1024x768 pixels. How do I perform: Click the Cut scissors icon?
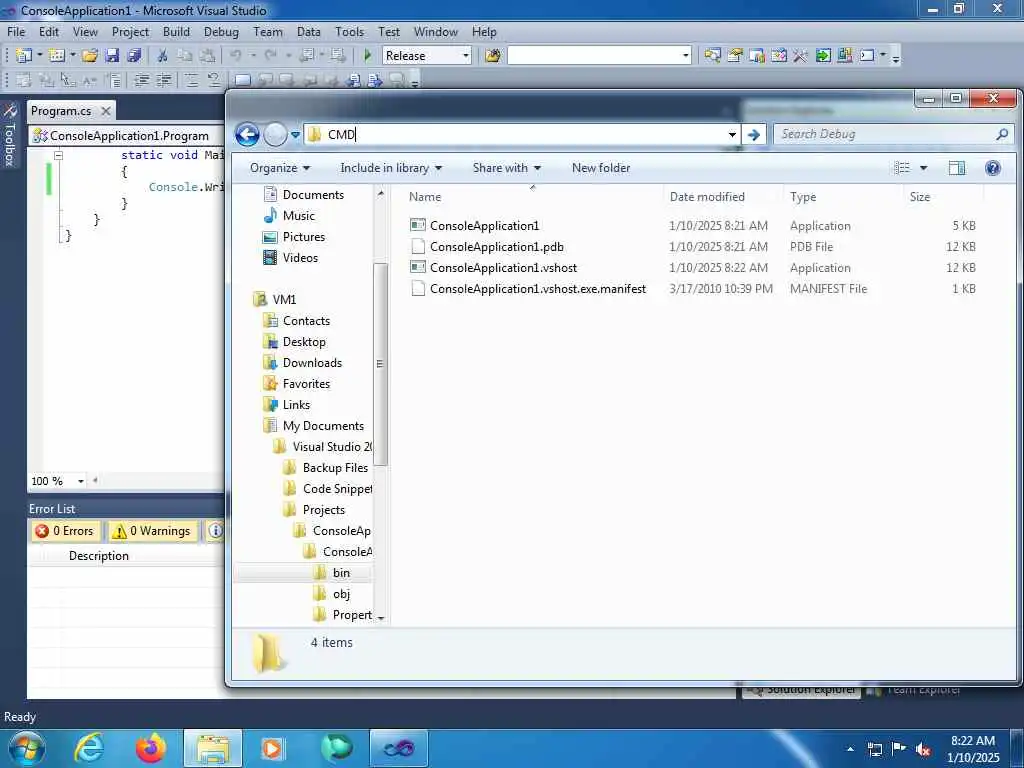(163, 56)
